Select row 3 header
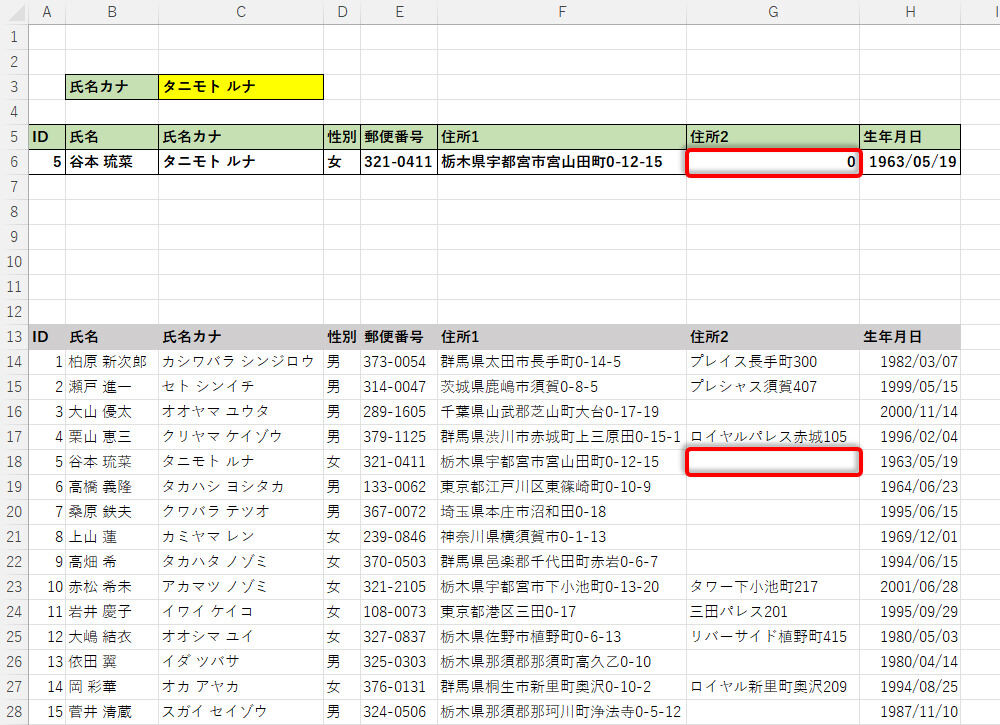Image resolution: width=1000 pixels, height=725 pixels. pos(14,87)
